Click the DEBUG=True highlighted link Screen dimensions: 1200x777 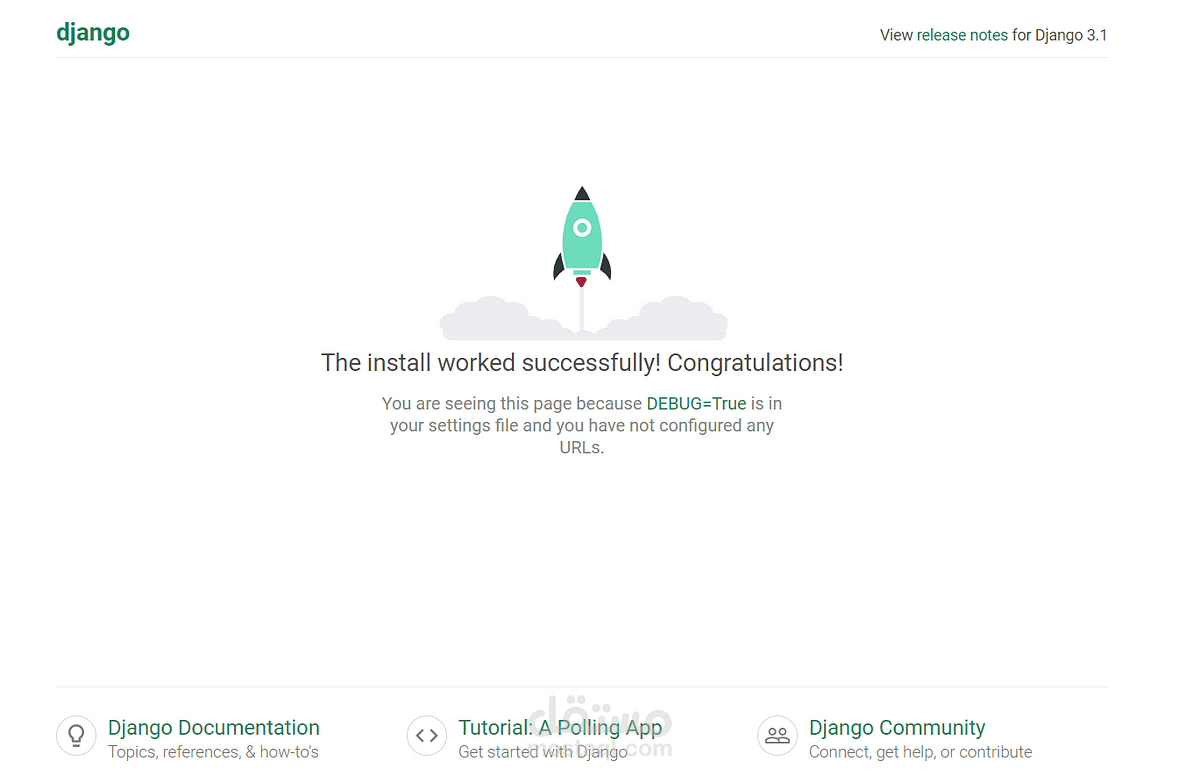point(696,403)
